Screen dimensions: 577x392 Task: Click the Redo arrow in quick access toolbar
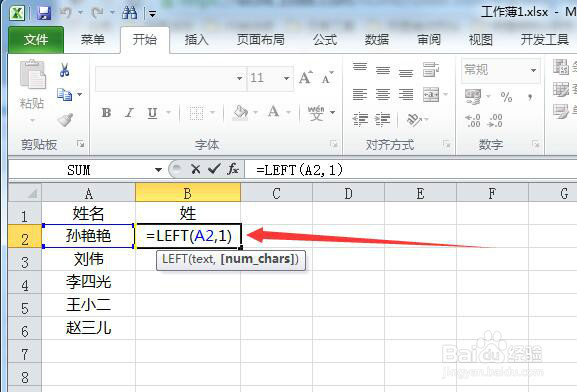[x=97, y=13]
